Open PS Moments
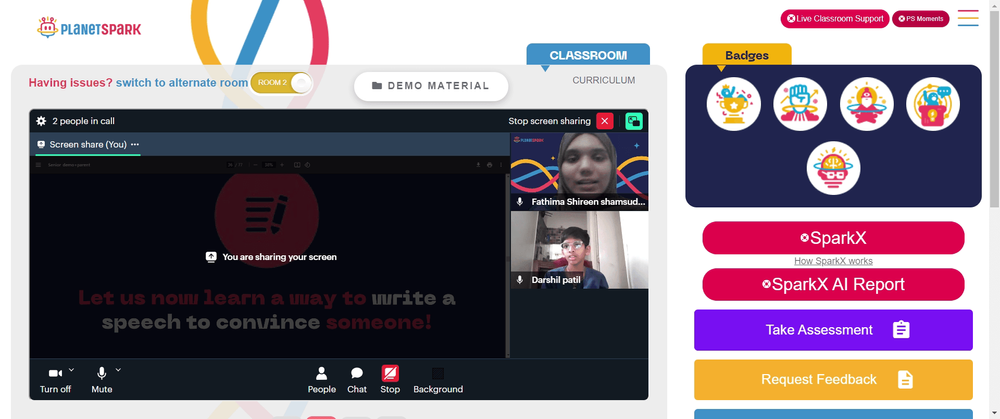Viewport: 1000px width, 419px height. click(920, 18)
